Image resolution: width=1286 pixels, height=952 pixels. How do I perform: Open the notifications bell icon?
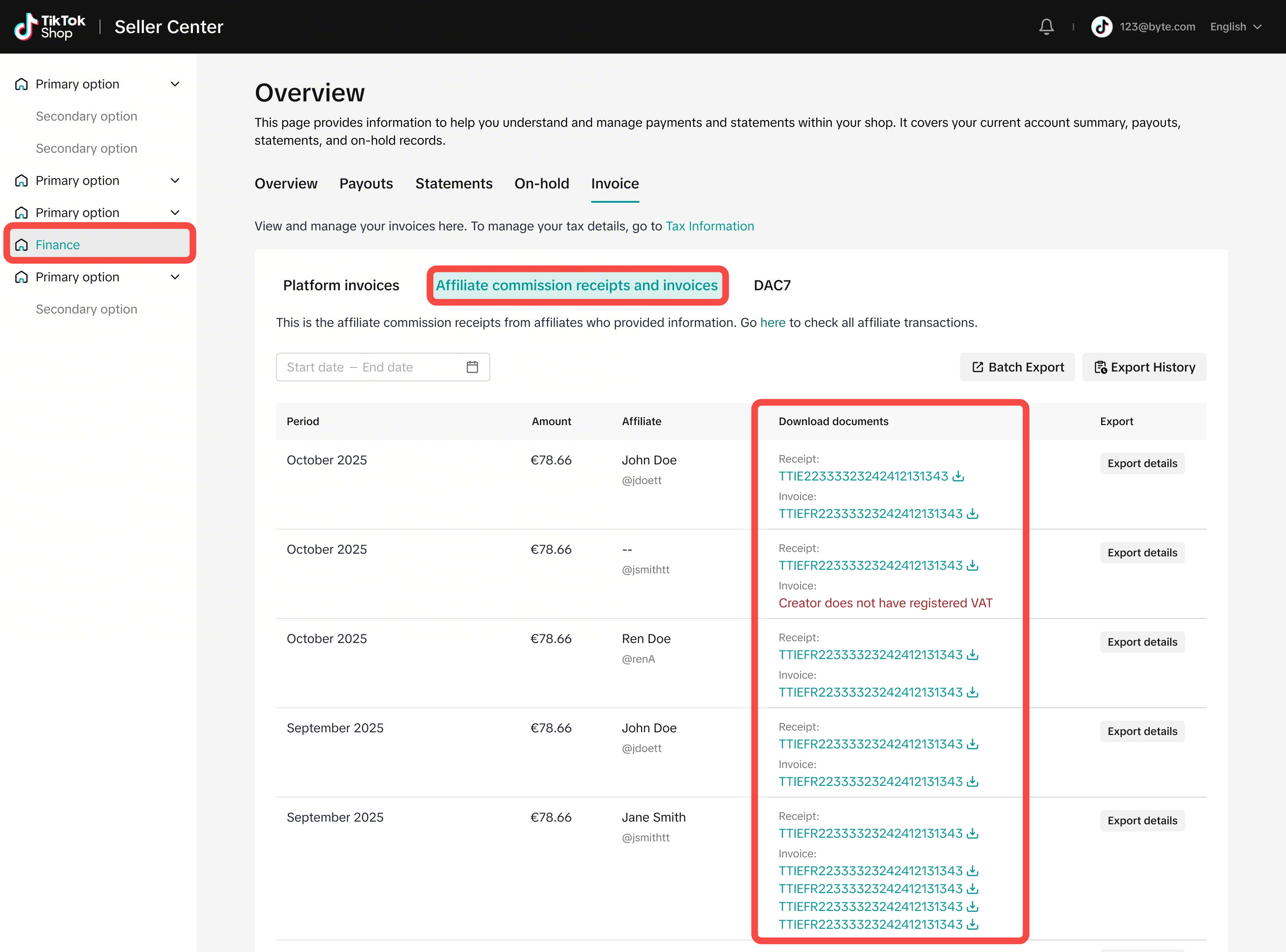(1046, 26)
